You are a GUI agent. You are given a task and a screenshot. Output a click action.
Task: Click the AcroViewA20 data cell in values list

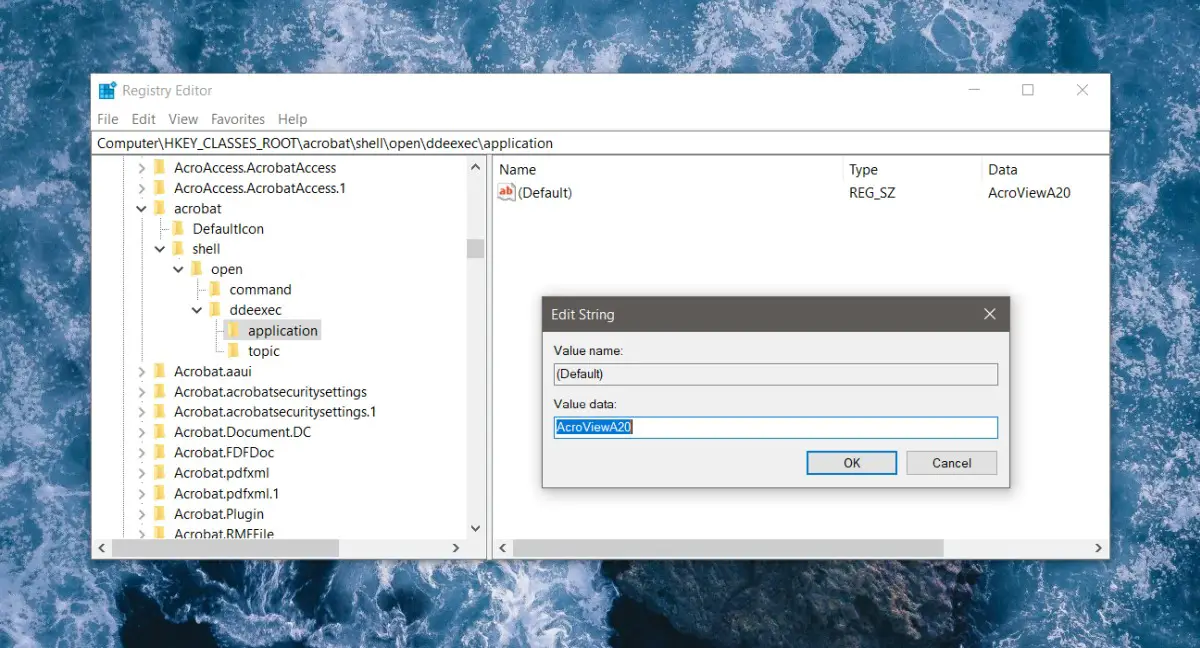tap(1029, 192)
